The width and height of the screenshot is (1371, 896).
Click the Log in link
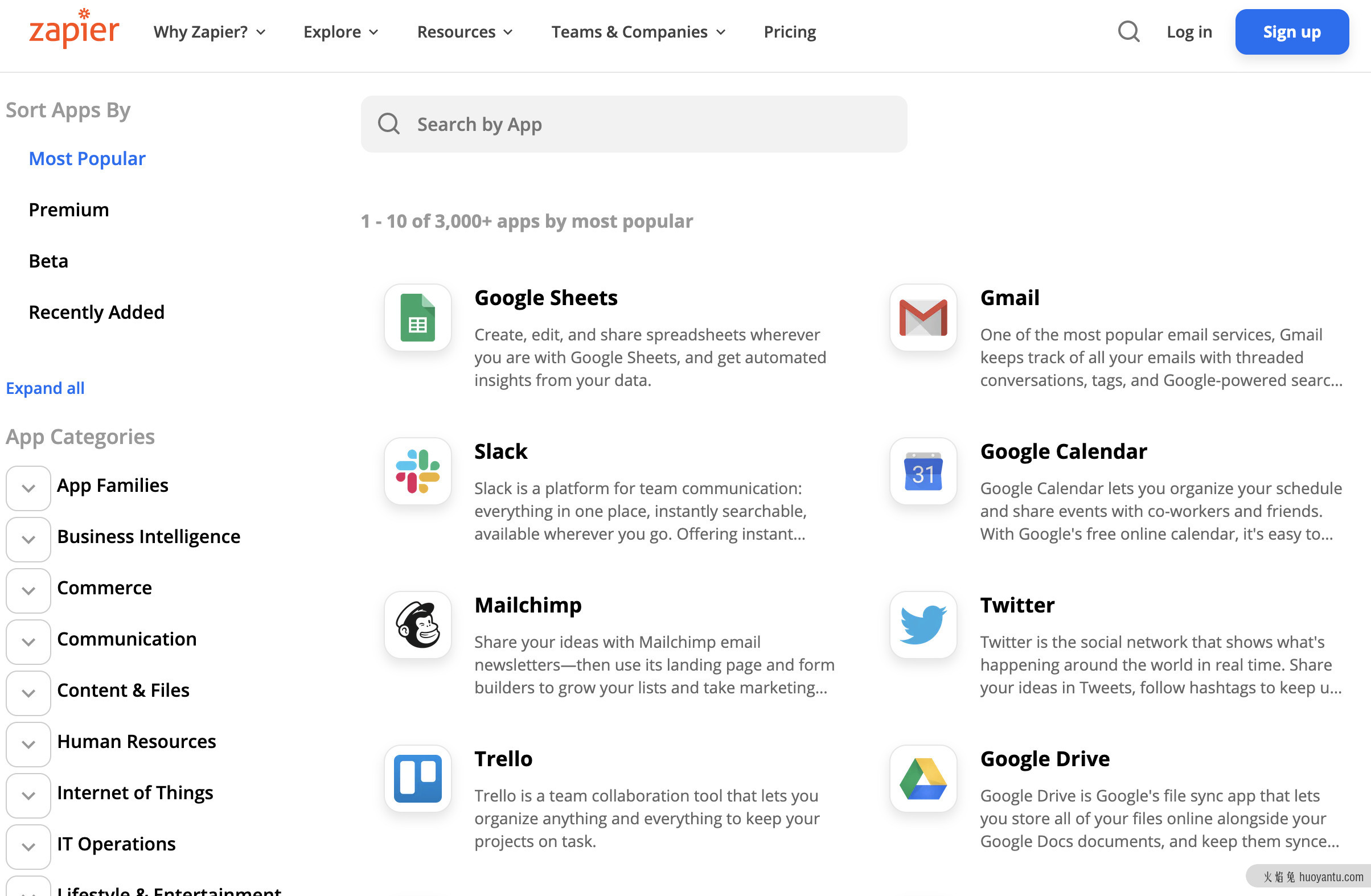click(x=1189, y=32)
